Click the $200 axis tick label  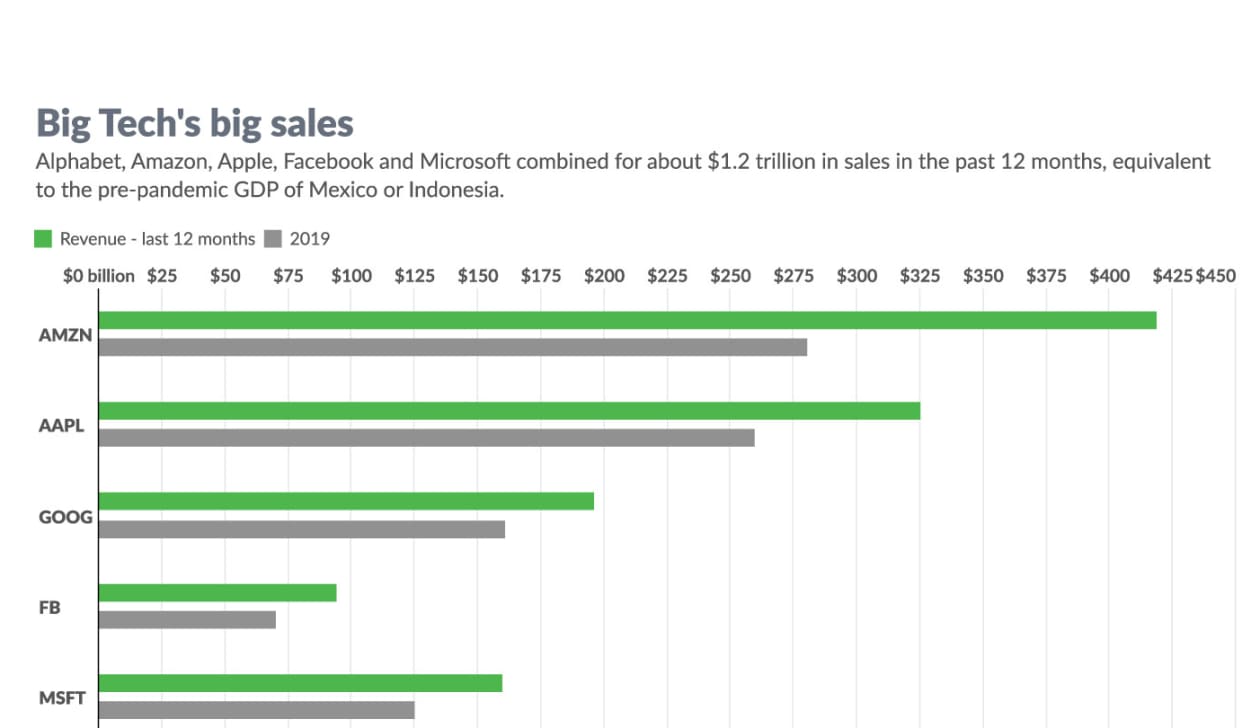click(x=604, y=276)
